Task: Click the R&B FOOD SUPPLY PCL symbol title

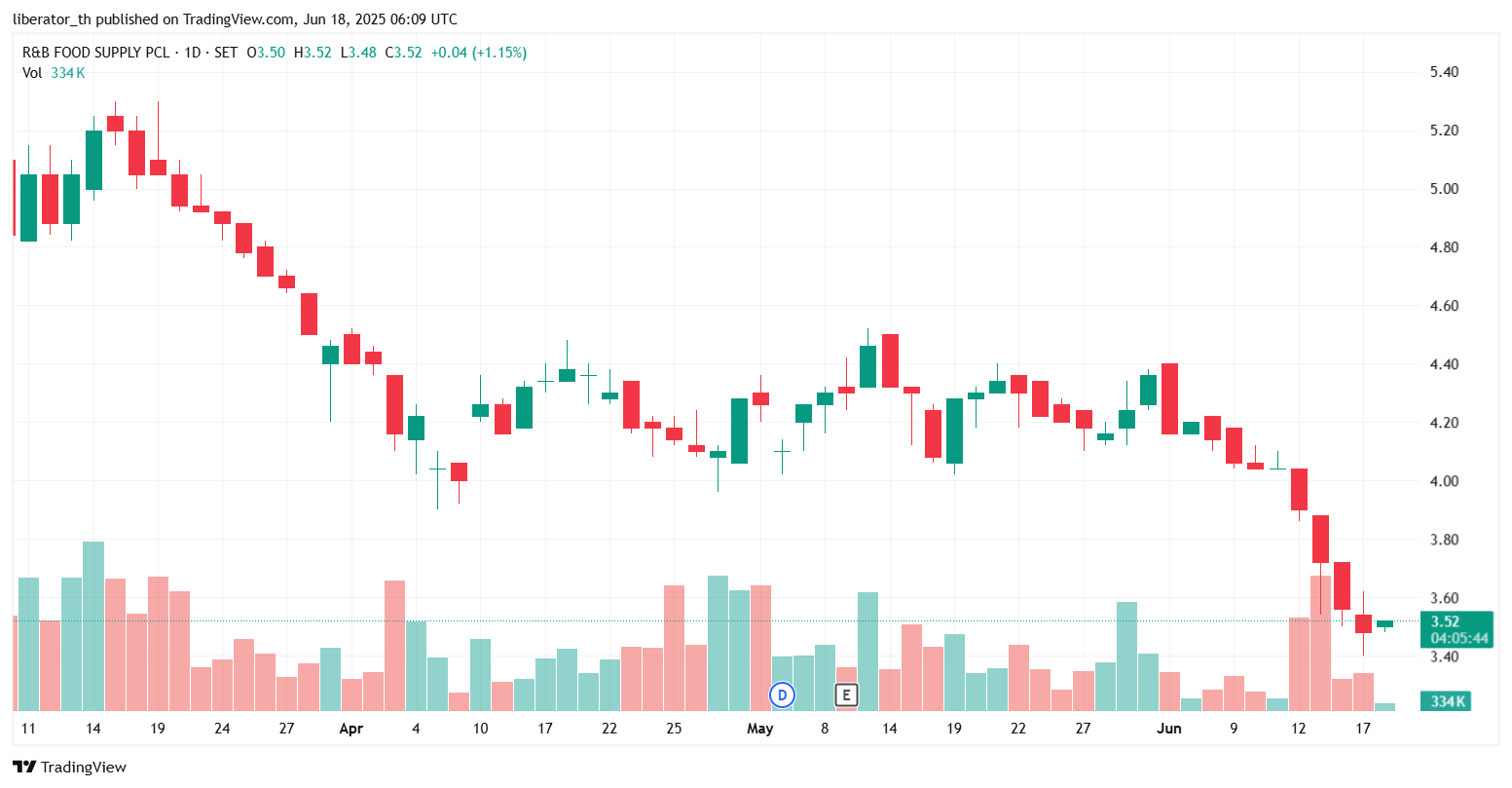Action: coord(95,53)
